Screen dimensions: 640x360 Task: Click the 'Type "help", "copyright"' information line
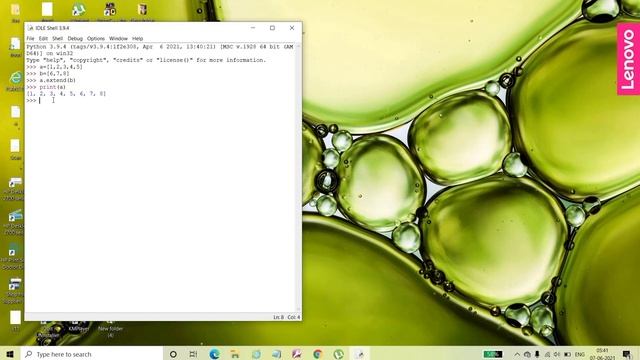tap(146, 60)
